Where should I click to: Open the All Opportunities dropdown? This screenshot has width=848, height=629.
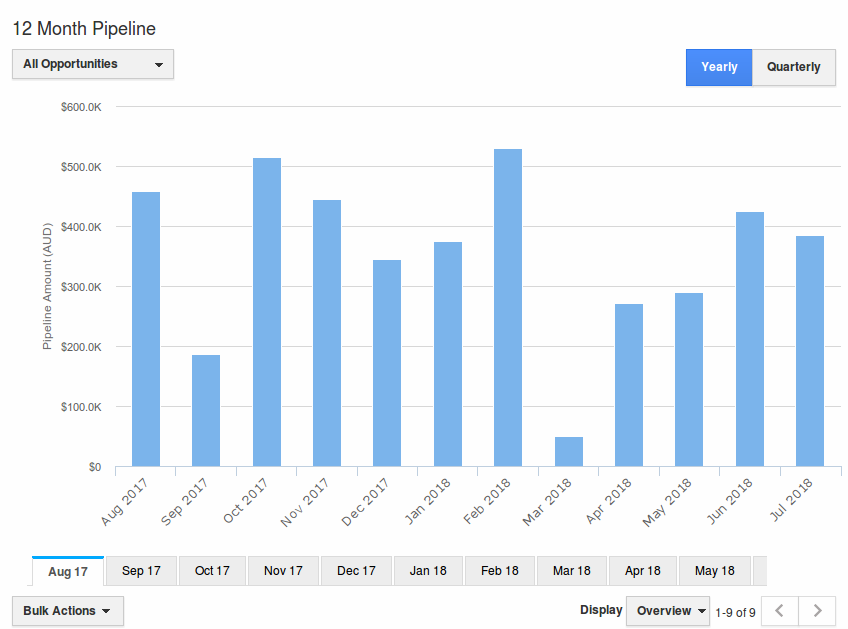pos(93,64)
